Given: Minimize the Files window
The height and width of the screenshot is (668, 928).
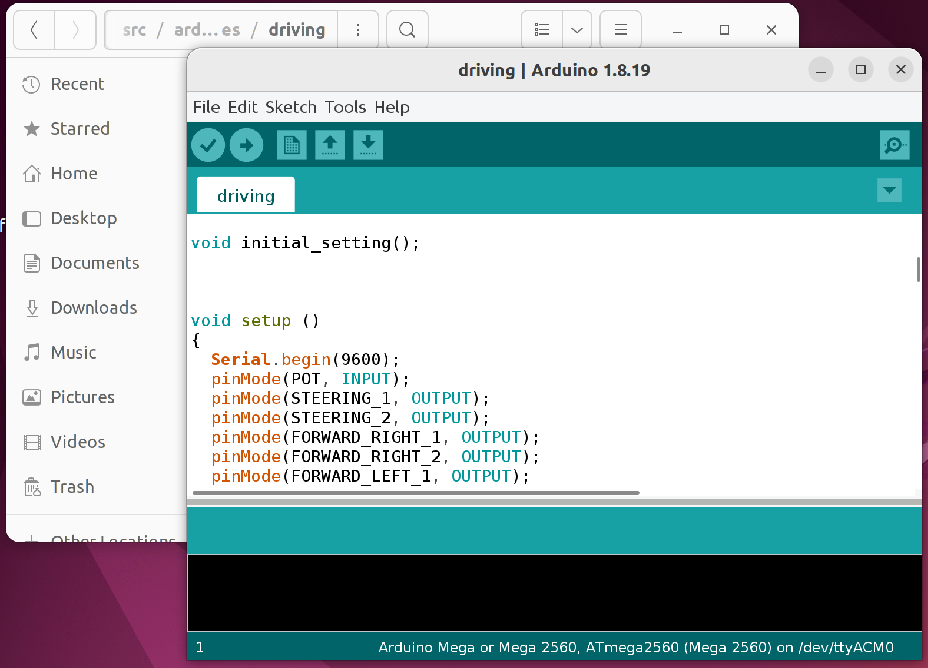Looking at the screenshot, I should (x=677, y=30).
